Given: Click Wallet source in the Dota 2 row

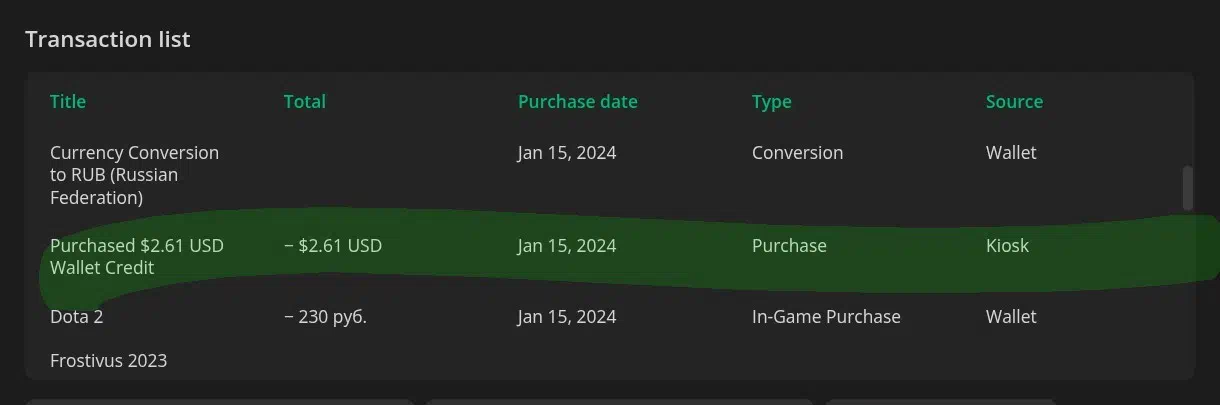Looking at the screenshot, I should click(x=1011, y=317).
